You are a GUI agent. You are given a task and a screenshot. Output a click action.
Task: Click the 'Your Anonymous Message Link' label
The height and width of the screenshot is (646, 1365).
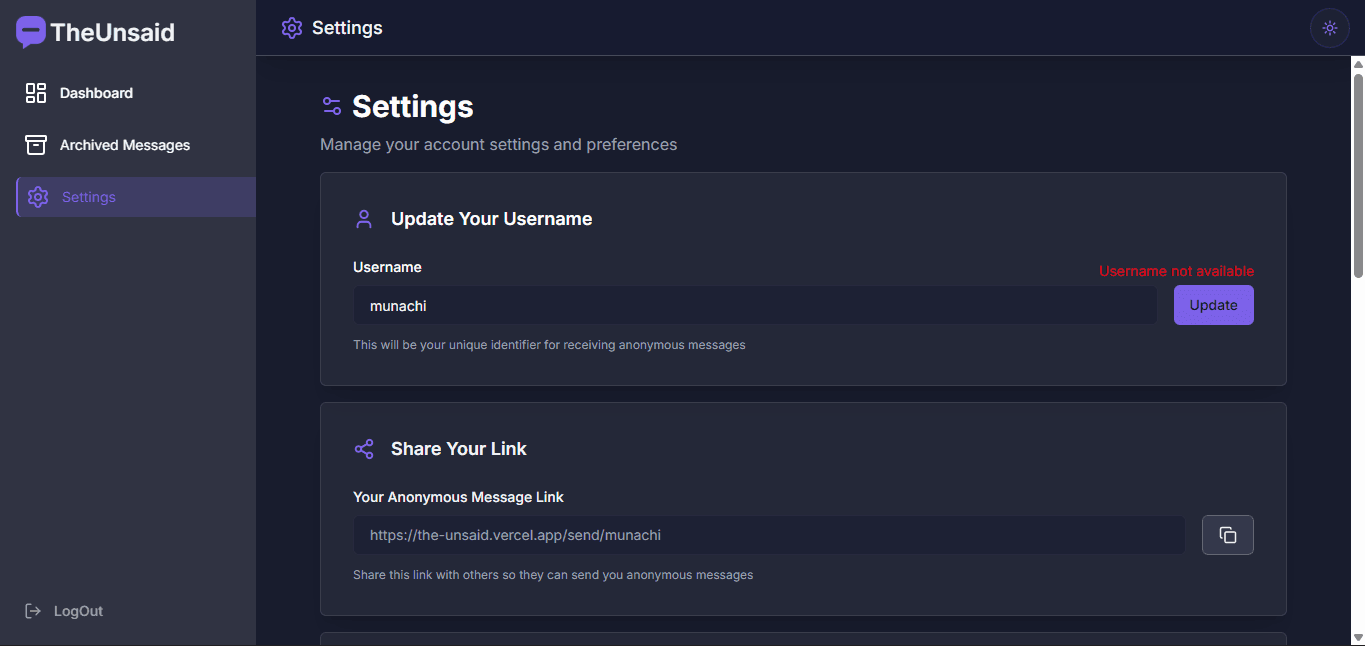(458, 497)
